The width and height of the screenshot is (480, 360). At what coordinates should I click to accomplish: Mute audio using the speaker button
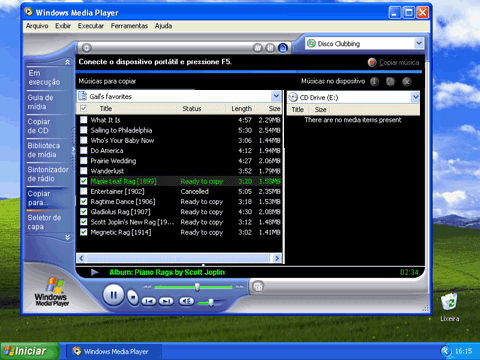(x=187, y=301)
